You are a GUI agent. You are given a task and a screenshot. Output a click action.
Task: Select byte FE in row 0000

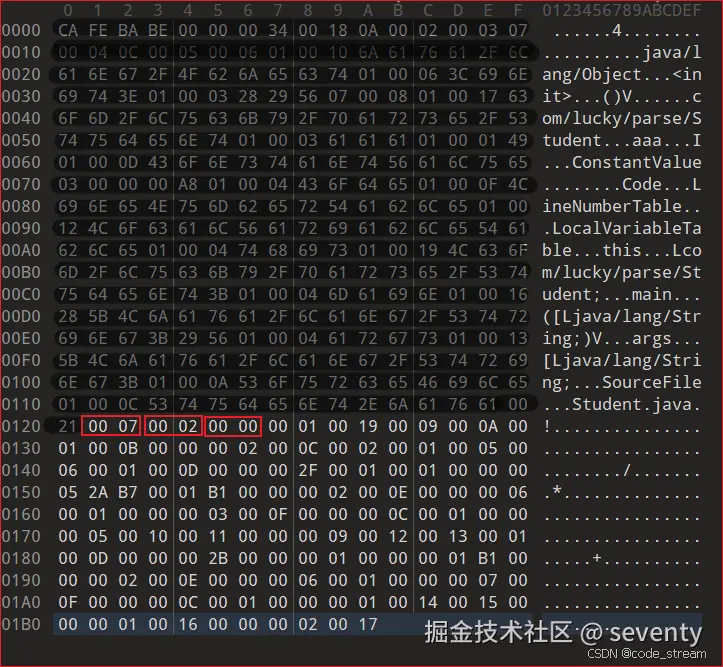(98, 30)
